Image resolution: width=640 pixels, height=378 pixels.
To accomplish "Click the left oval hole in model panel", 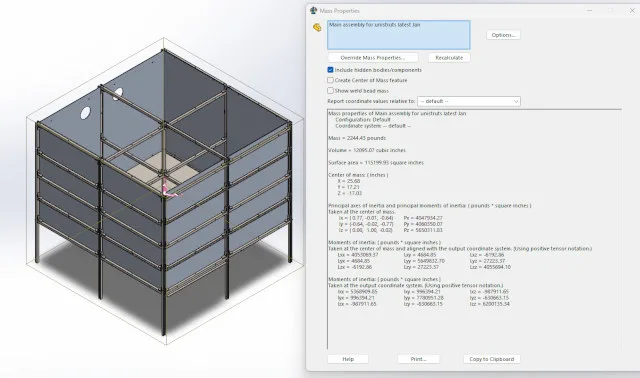I will click(85, 113).
